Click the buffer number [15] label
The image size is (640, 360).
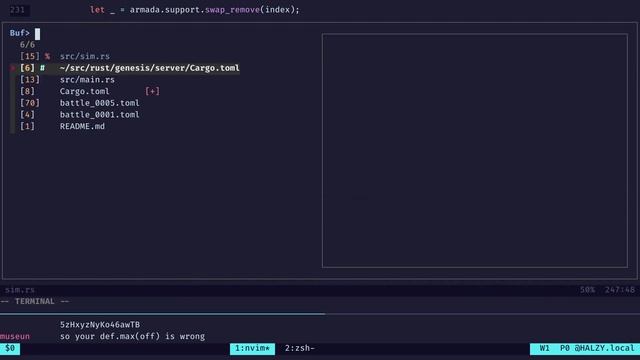point(30,56)
